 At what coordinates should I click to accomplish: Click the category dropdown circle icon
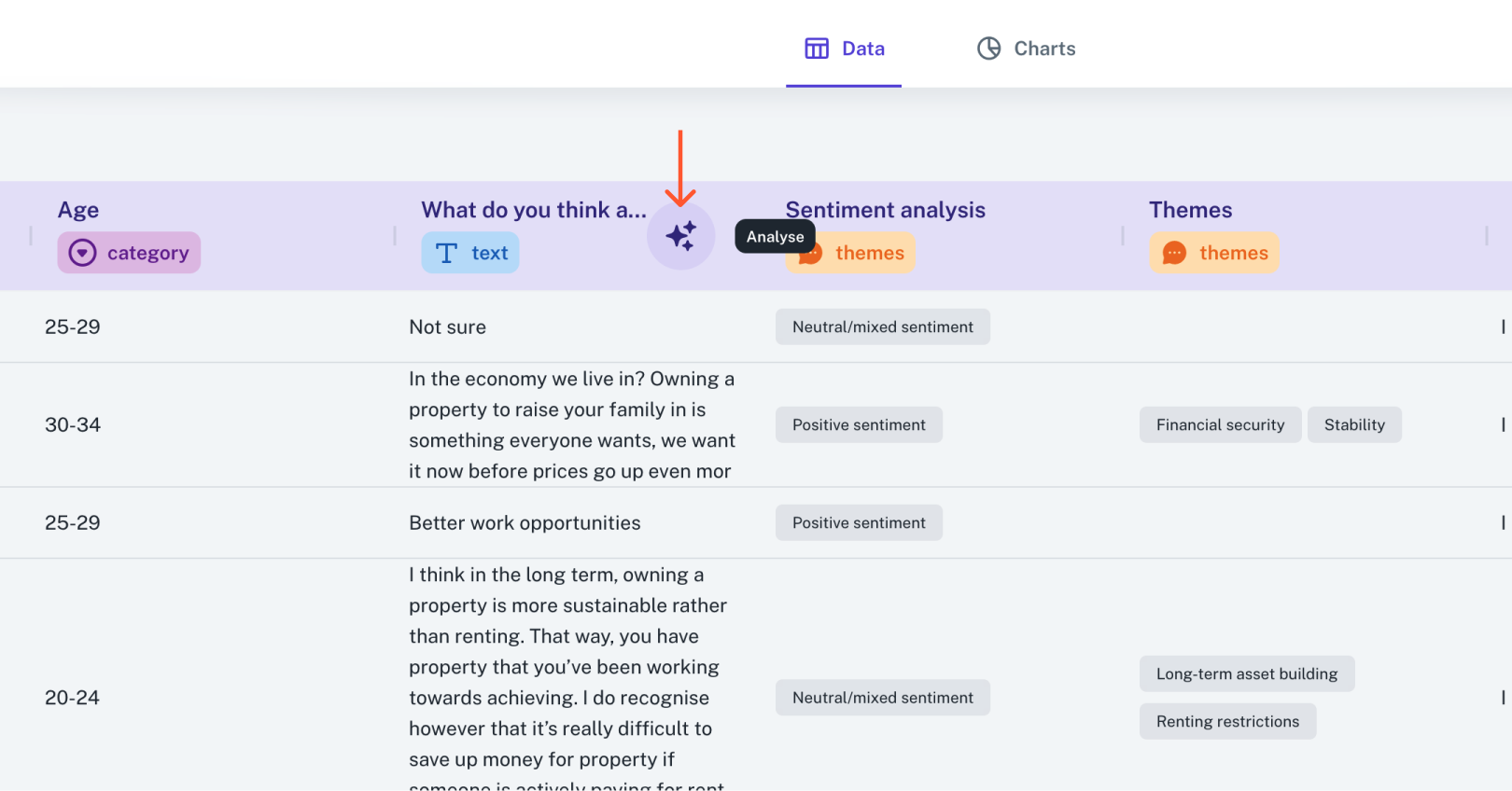coord(82,253)
